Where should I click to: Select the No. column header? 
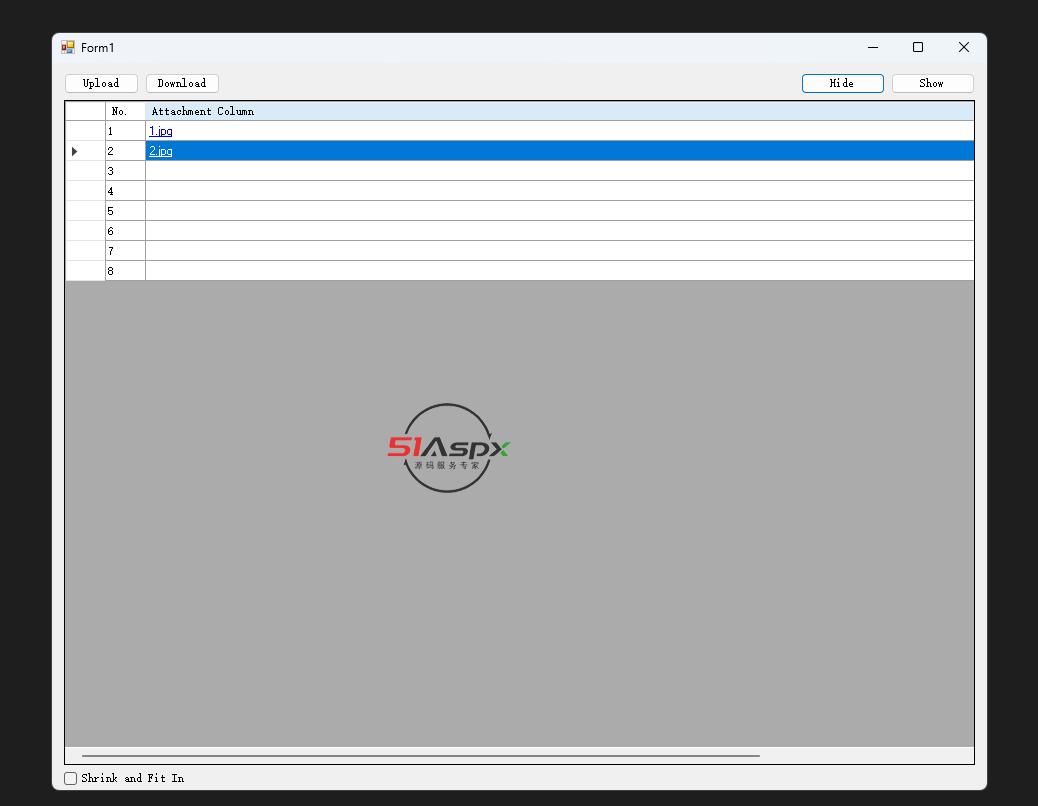pyautogui.click(x=125, y=111)
